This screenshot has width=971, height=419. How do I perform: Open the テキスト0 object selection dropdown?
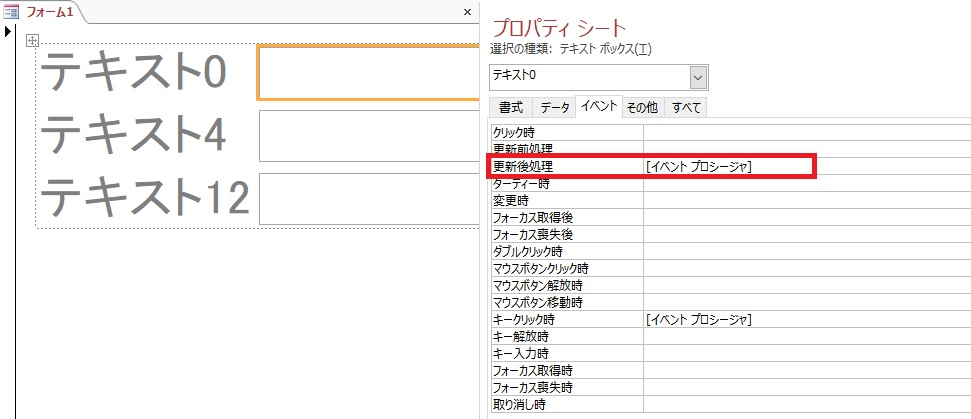click(698, 76)
